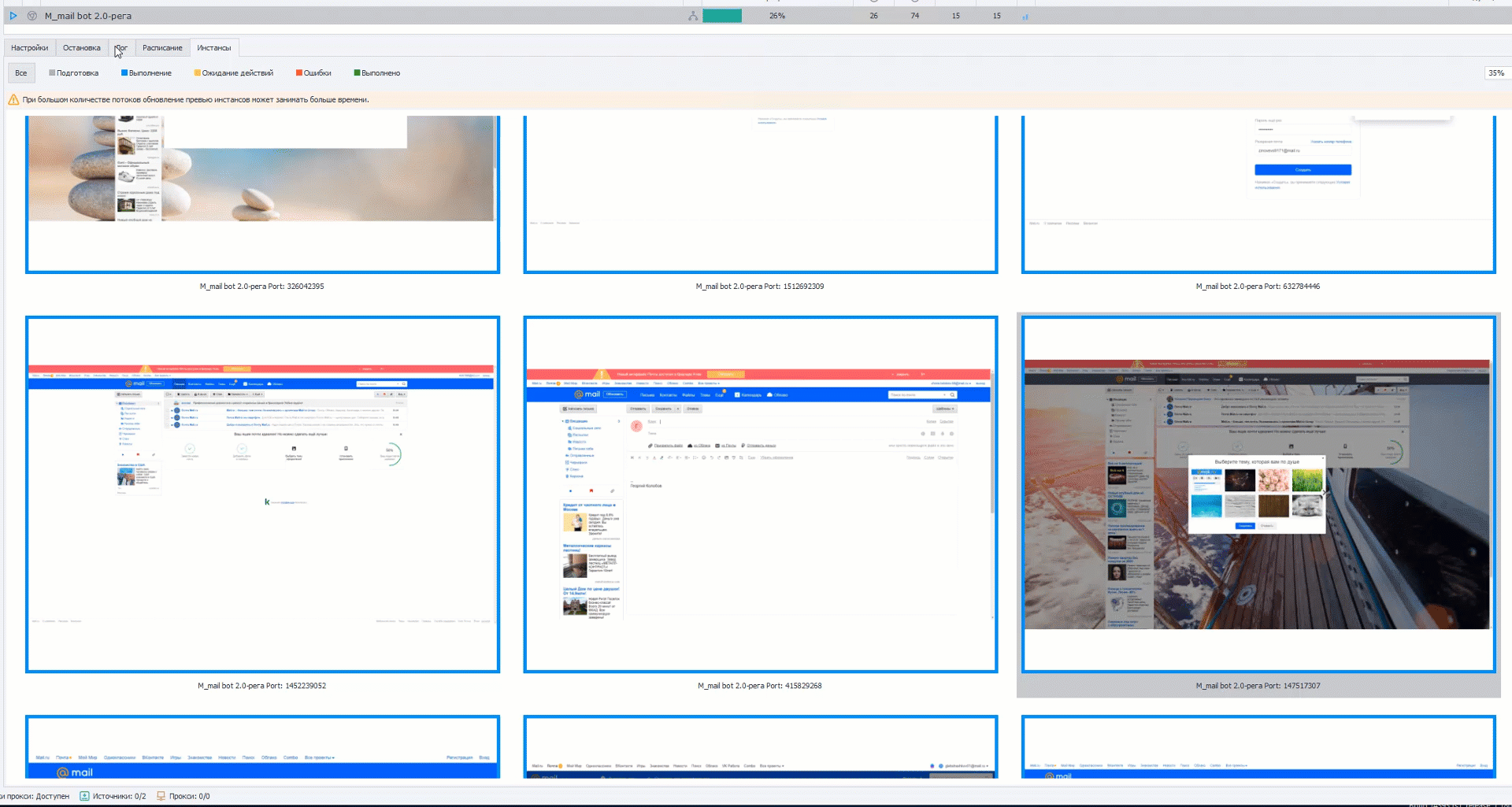This screenshot has height=807, width=1512.
Task: Filter instances by Подготовка status
Action: (74, 73)
